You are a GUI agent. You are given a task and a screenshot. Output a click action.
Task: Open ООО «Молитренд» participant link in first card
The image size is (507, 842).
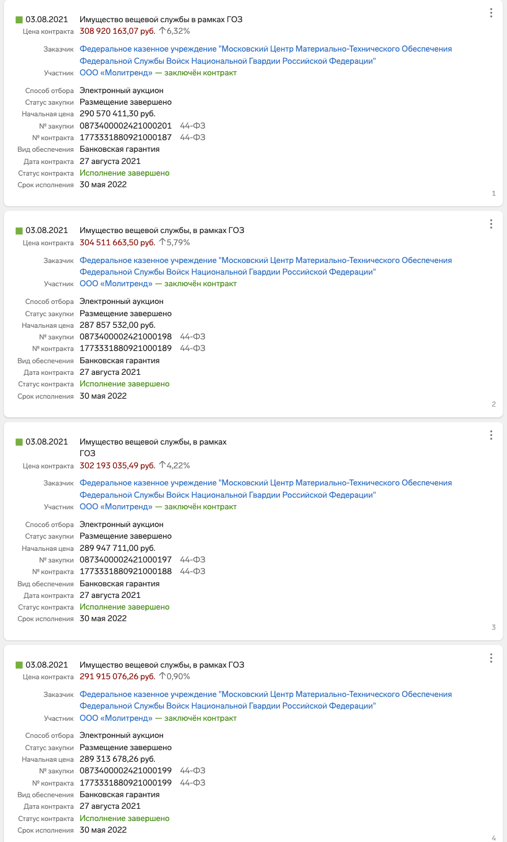(116, 72)
